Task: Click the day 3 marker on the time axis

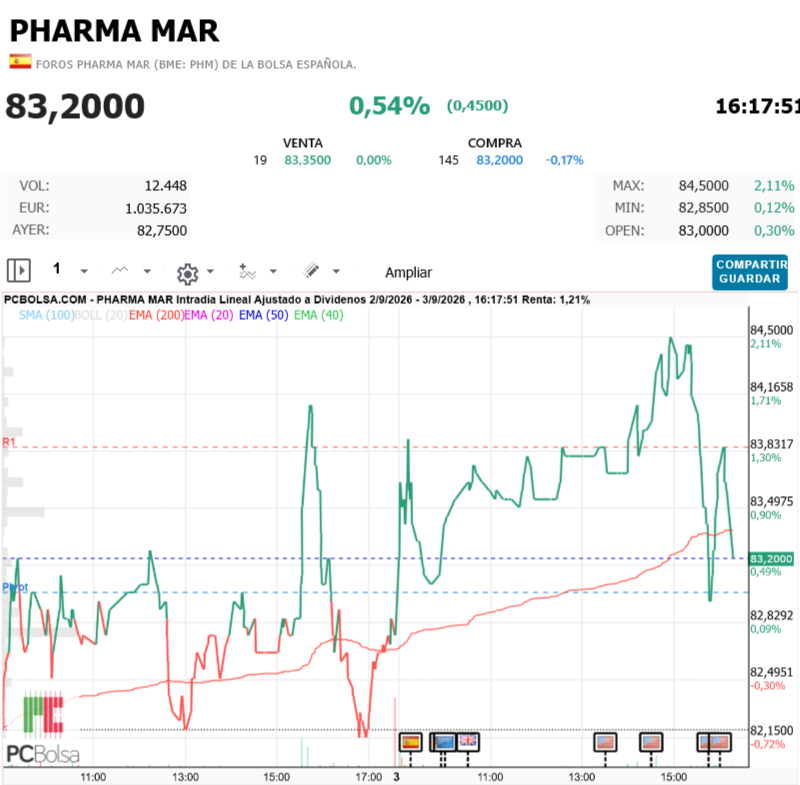Action: [x=396, y=777]
